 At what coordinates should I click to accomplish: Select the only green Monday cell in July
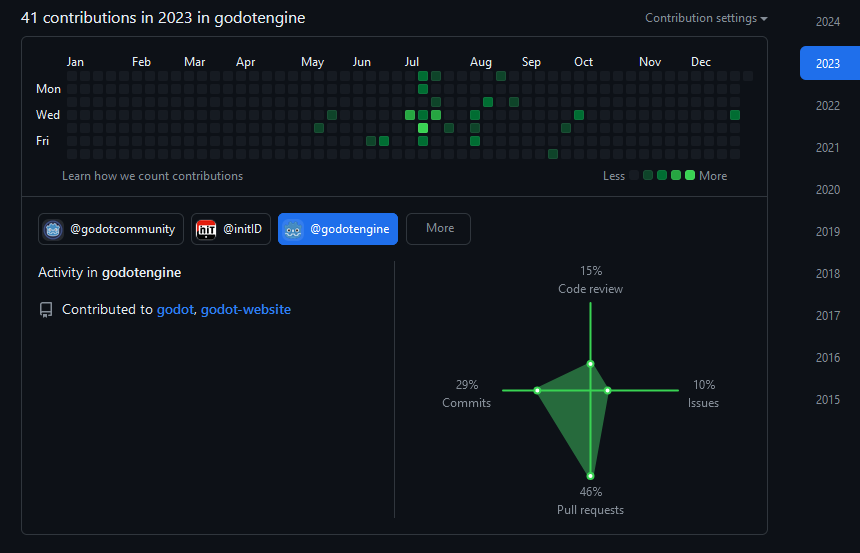pos(423,89)
